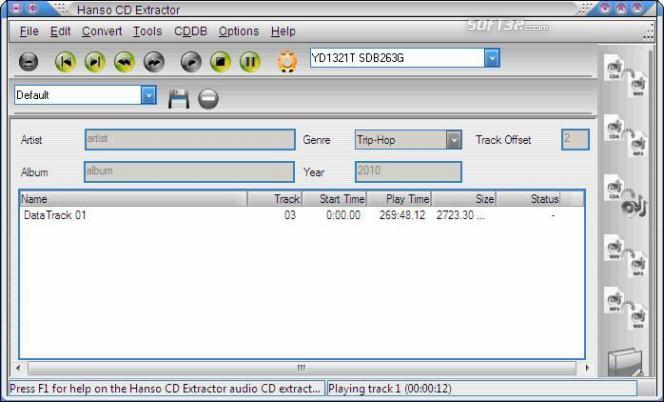Open the CDDB menu
The height and width of the screenshot is (402, 664).
pyautogui.click(x=191, y=31)
